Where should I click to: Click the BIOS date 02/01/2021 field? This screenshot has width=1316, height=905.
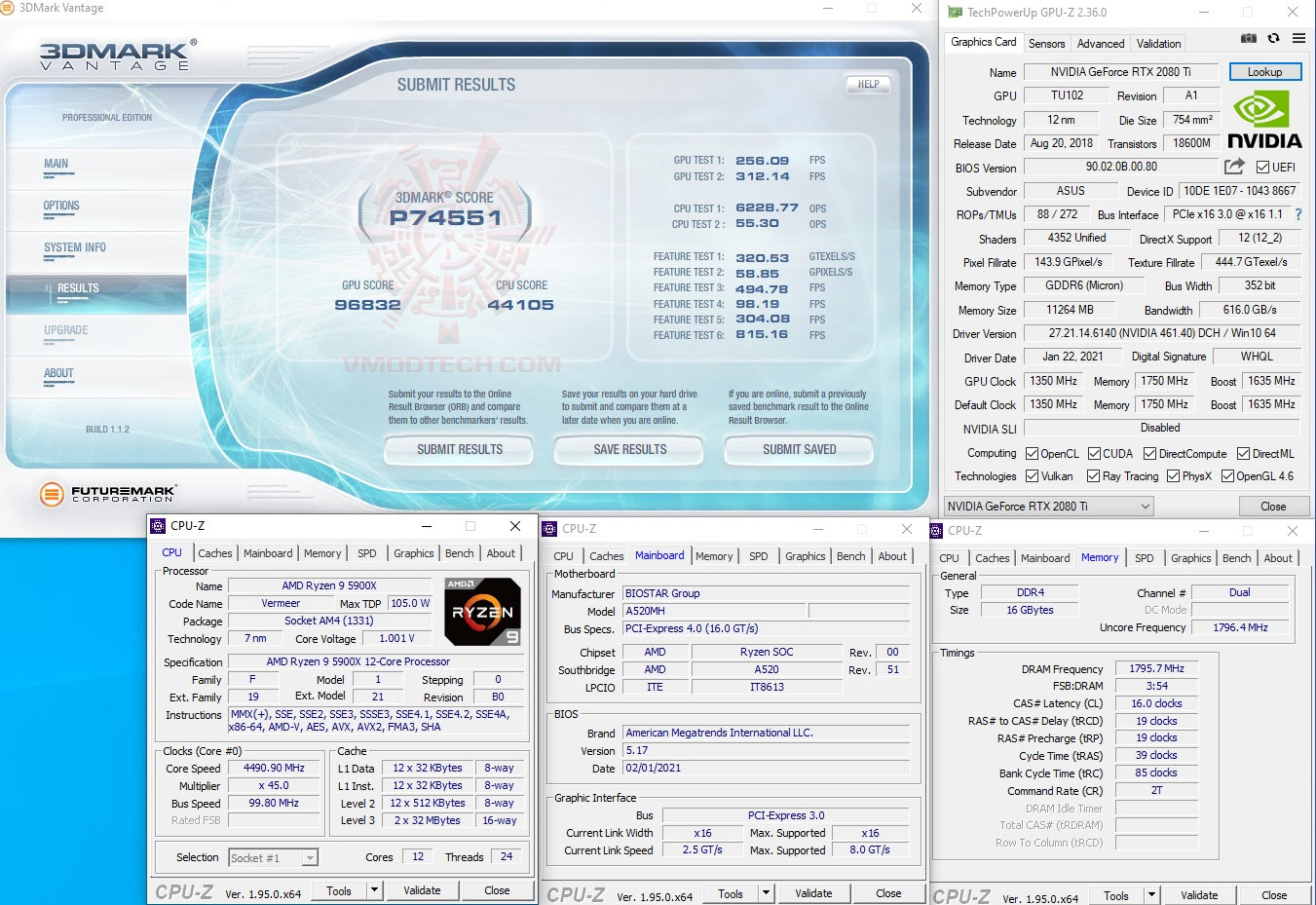[x=767, y=768]
